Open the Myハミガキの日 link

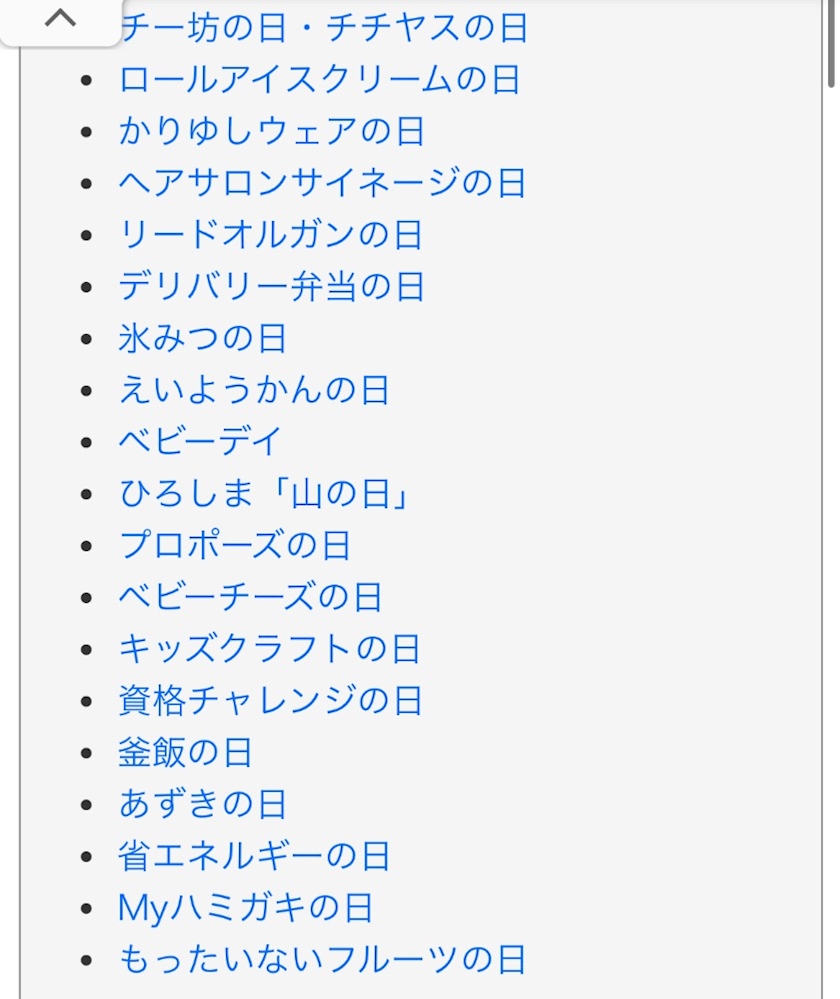point(245,908)
